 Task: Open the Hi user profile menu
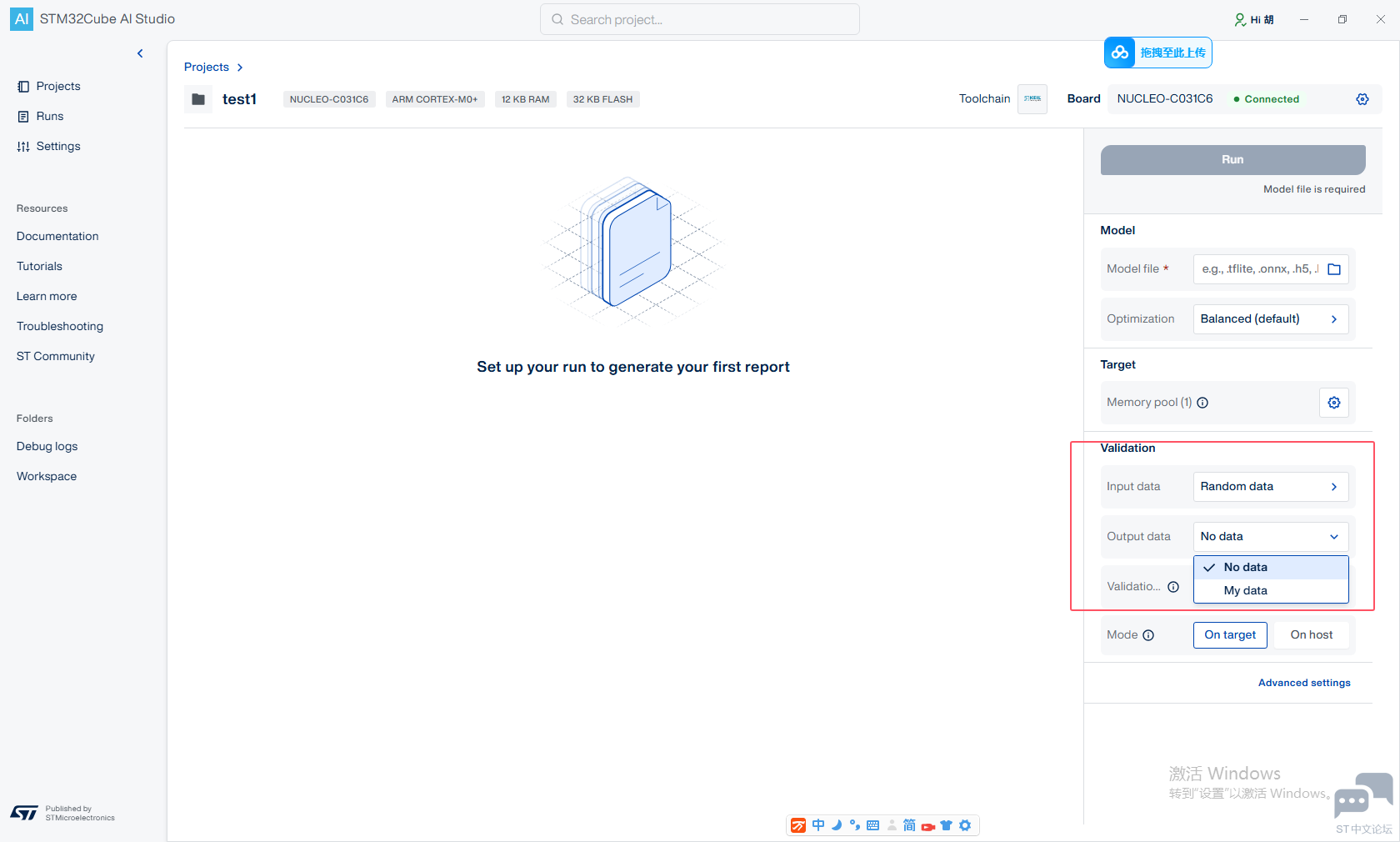click(x=1253, y=19)
